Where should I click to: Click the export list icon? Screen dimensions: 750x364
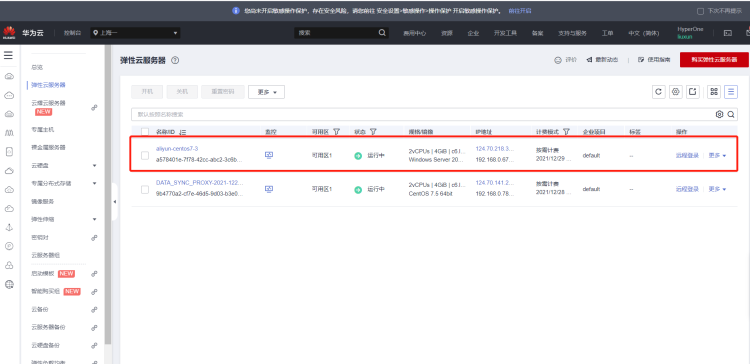pos(693,92)
